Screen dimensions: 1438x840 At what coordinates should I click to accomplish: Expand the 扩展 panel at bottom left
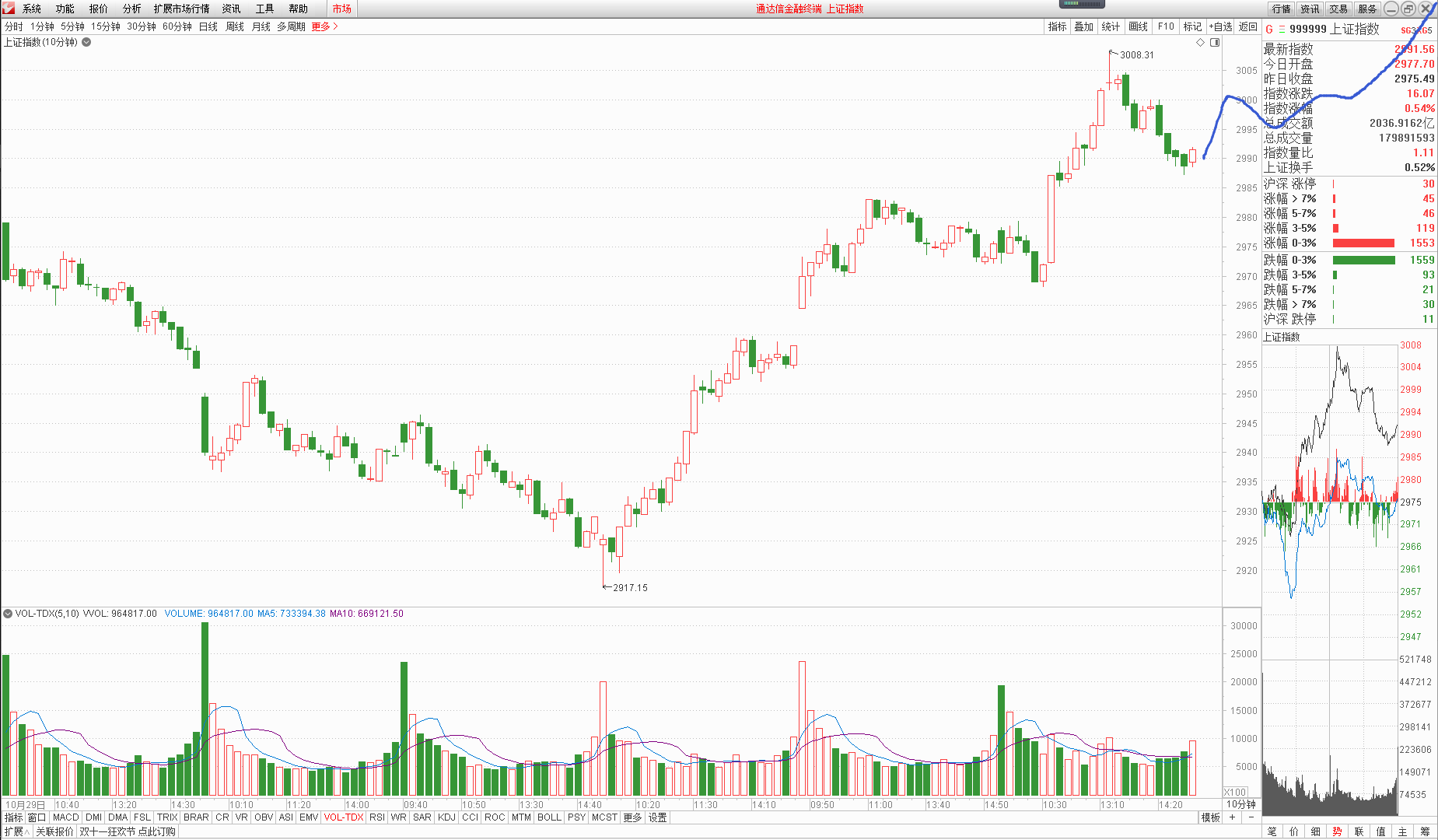(x=16, y=831)
